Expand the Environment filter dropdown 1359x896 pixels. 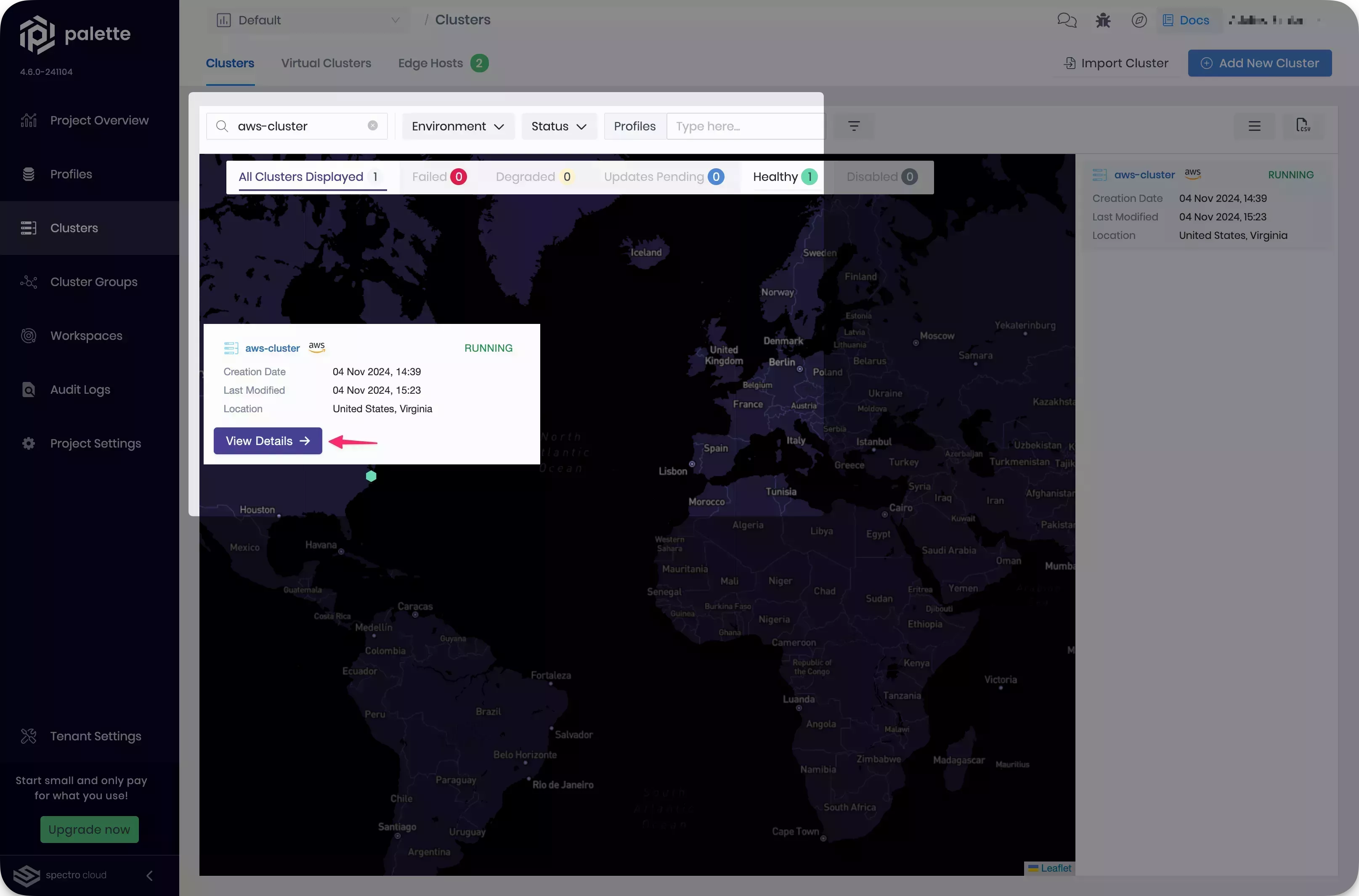(458, 126)
